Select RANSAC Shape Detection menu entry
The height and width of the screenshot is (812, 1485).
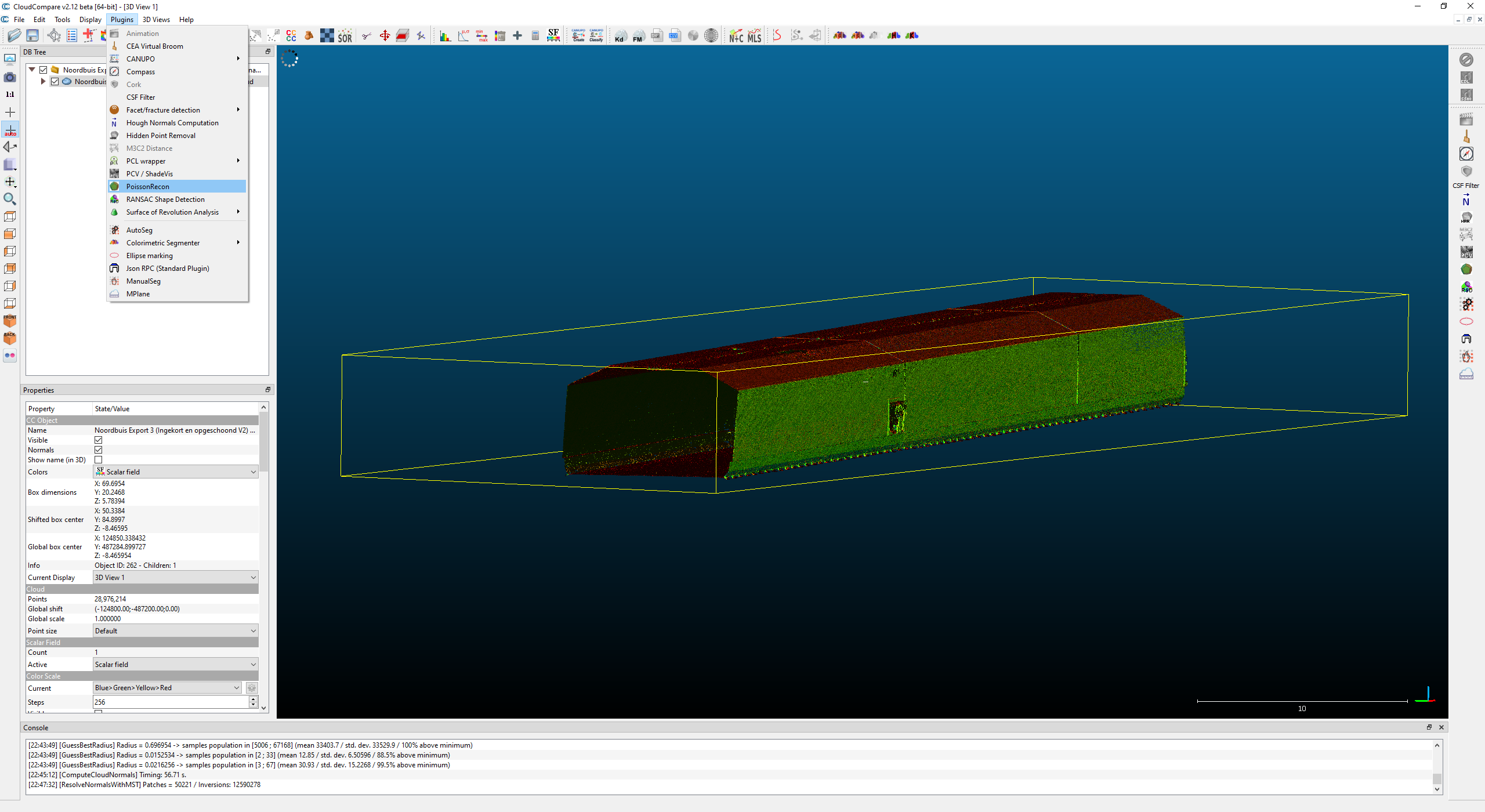pyautogui.click(x=177, y=200)
